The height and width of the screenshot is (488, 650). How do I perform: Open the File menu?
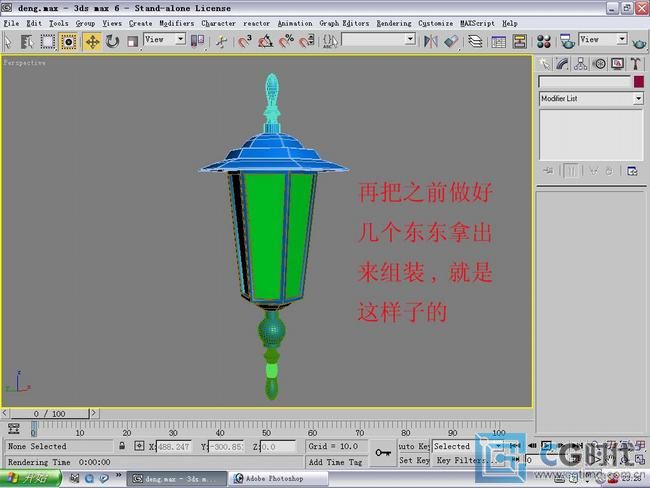coord(11,23)
